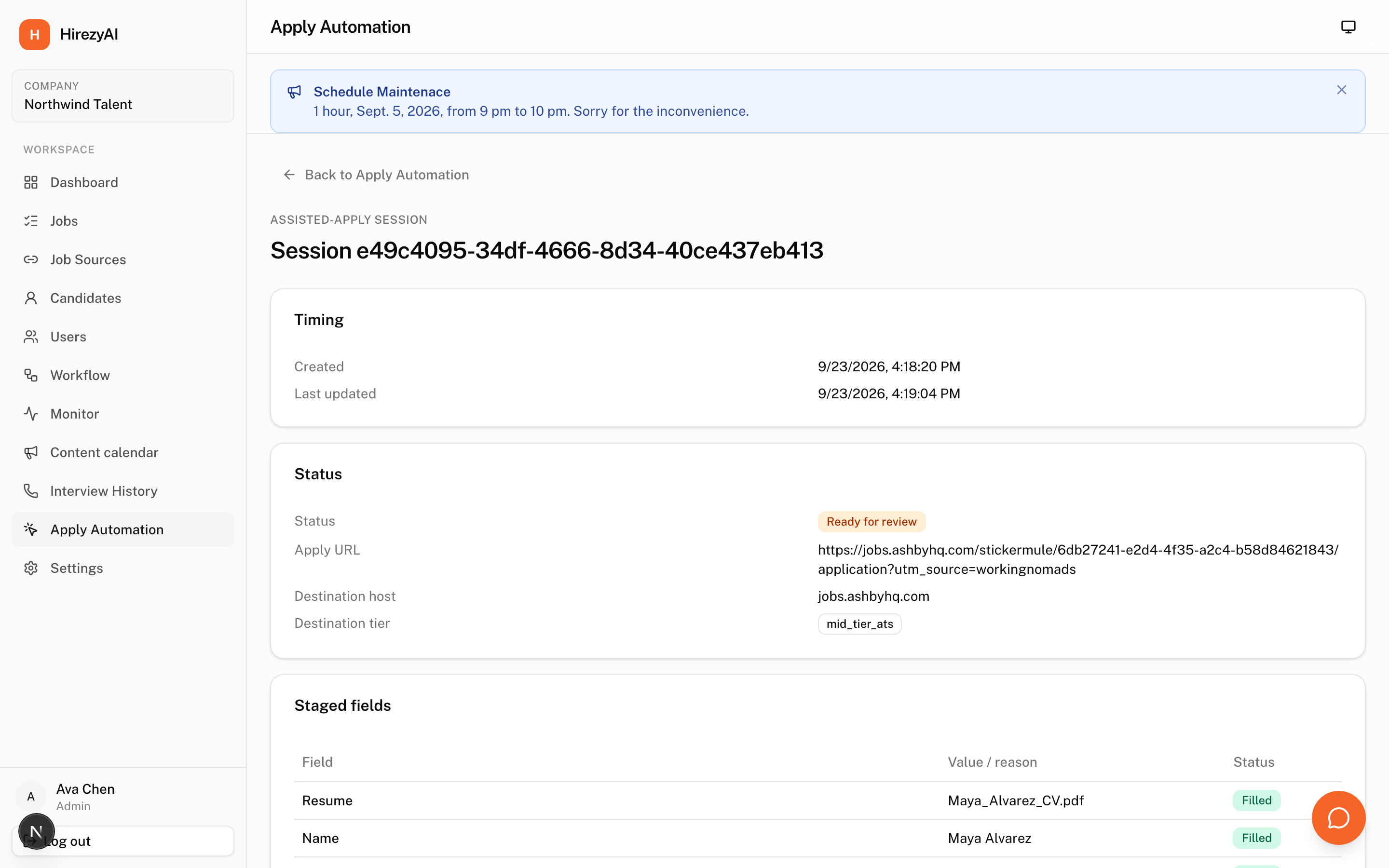Click the monitor display icon in header
The image size is (1389, 868).
(x=1348, y=27)
